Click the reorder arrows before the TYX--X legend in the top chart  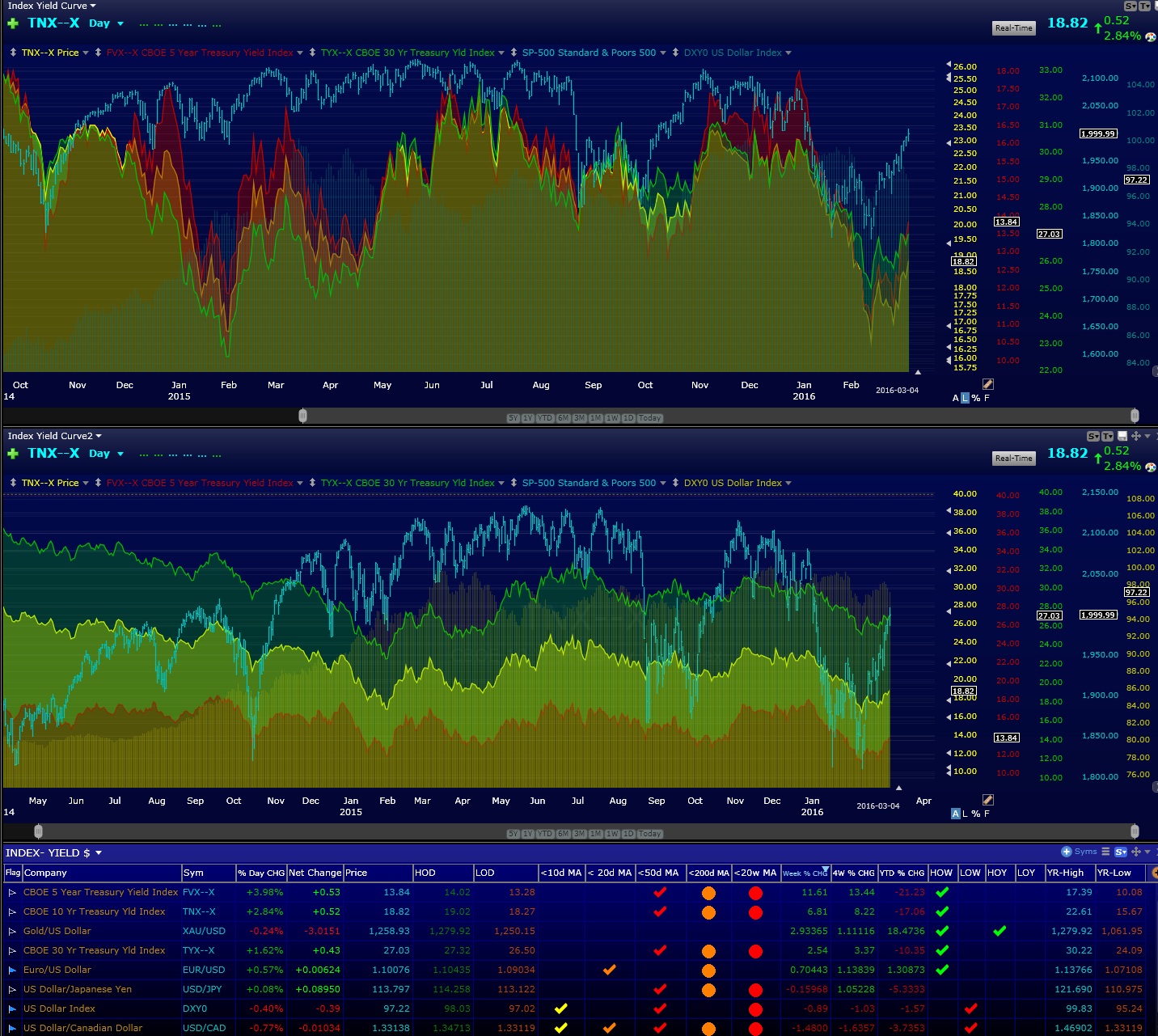[312, 53]
